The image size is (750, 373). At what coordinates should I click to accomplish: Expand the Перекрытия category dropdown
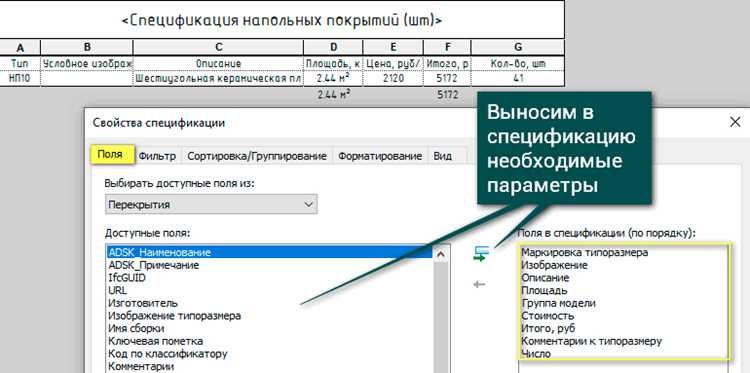pyautogui.click(x=211, y=204)
